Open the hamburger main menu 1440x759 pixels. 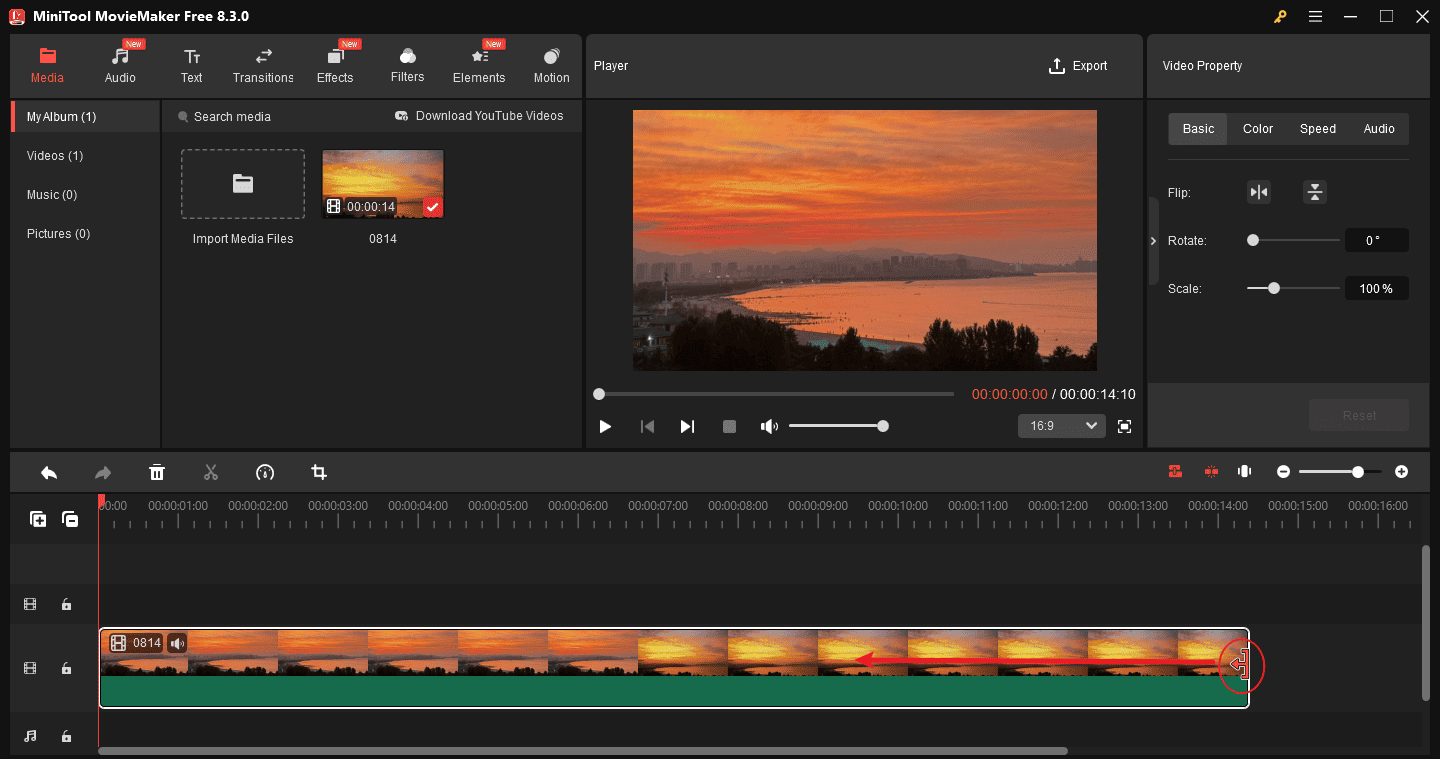1315,16
